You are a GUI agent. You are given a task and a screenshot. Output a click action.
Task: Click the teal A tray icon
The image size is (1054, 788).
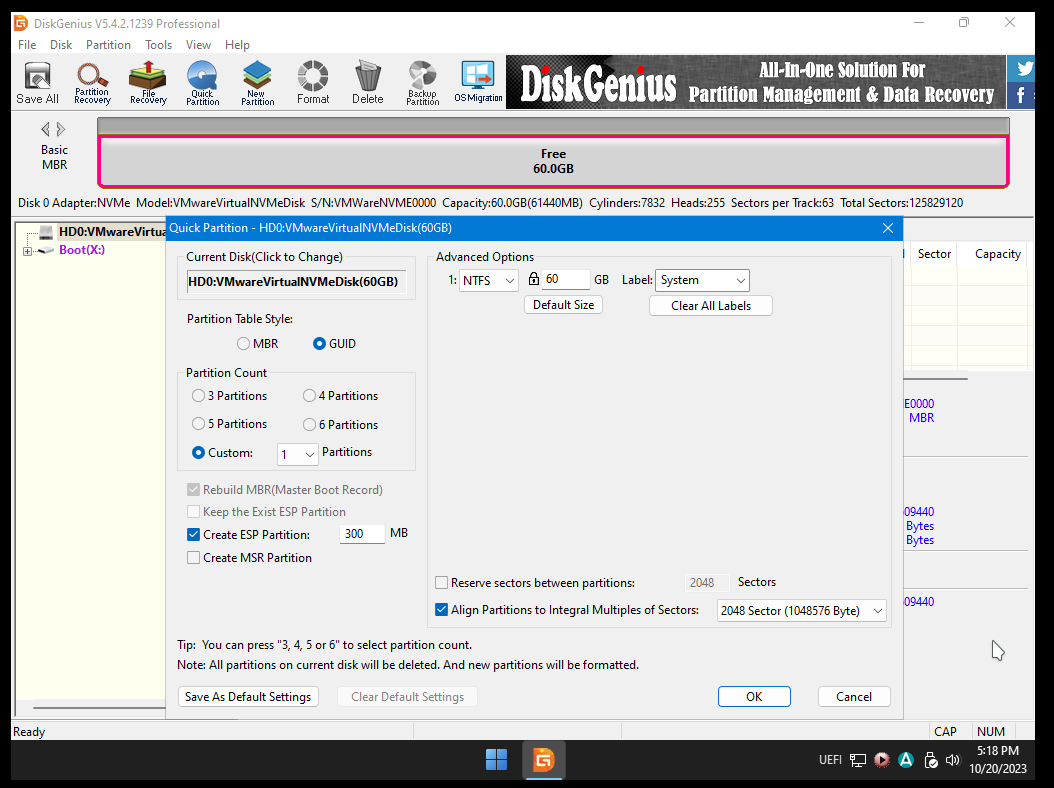[906, 760]
